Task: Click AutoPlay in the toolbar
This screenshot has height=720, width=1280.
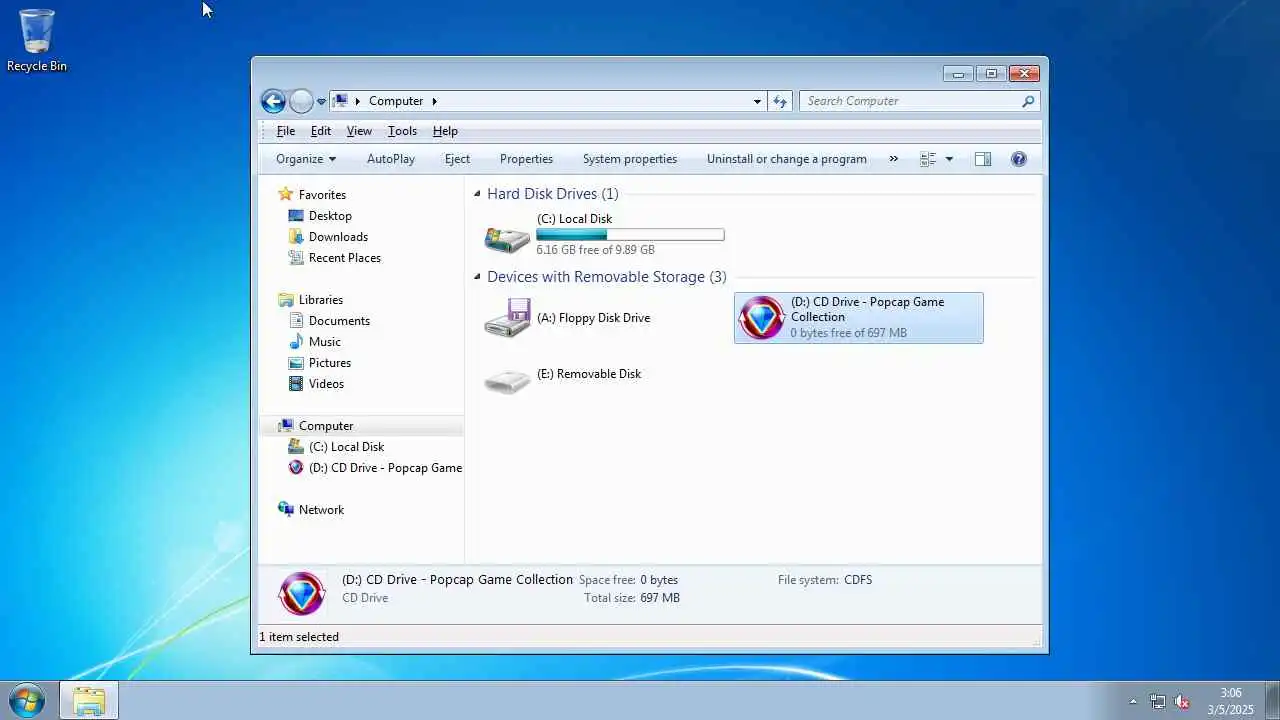Action: click(391, 159)
